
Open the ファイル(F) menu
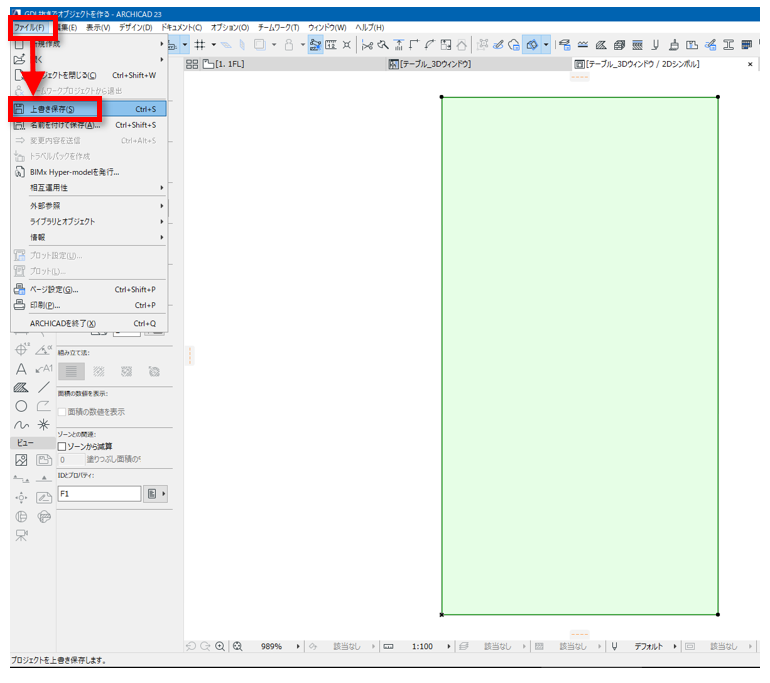click(x=29, y=27)
